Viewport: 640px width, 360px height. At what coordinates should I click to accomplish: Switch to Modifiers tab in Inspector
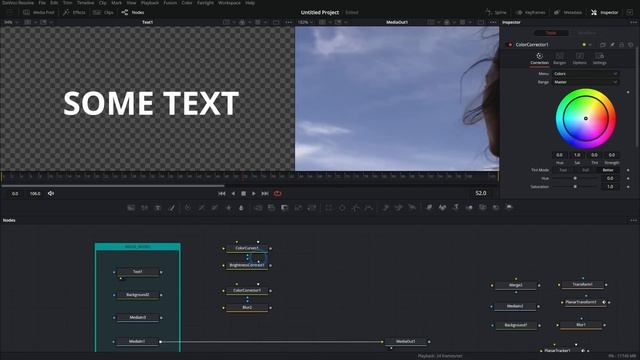click(x=587, y=33)
